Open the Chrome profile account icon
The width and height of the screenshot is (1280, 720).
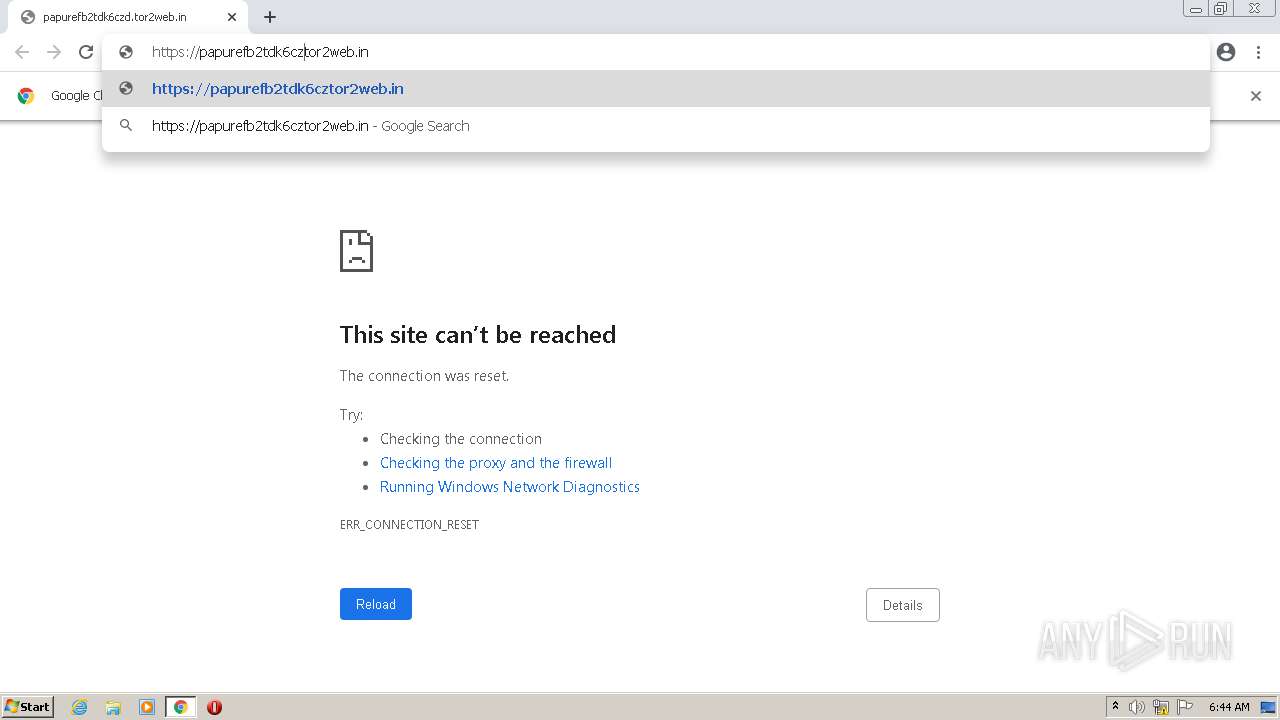click(x=1226, y=52)
